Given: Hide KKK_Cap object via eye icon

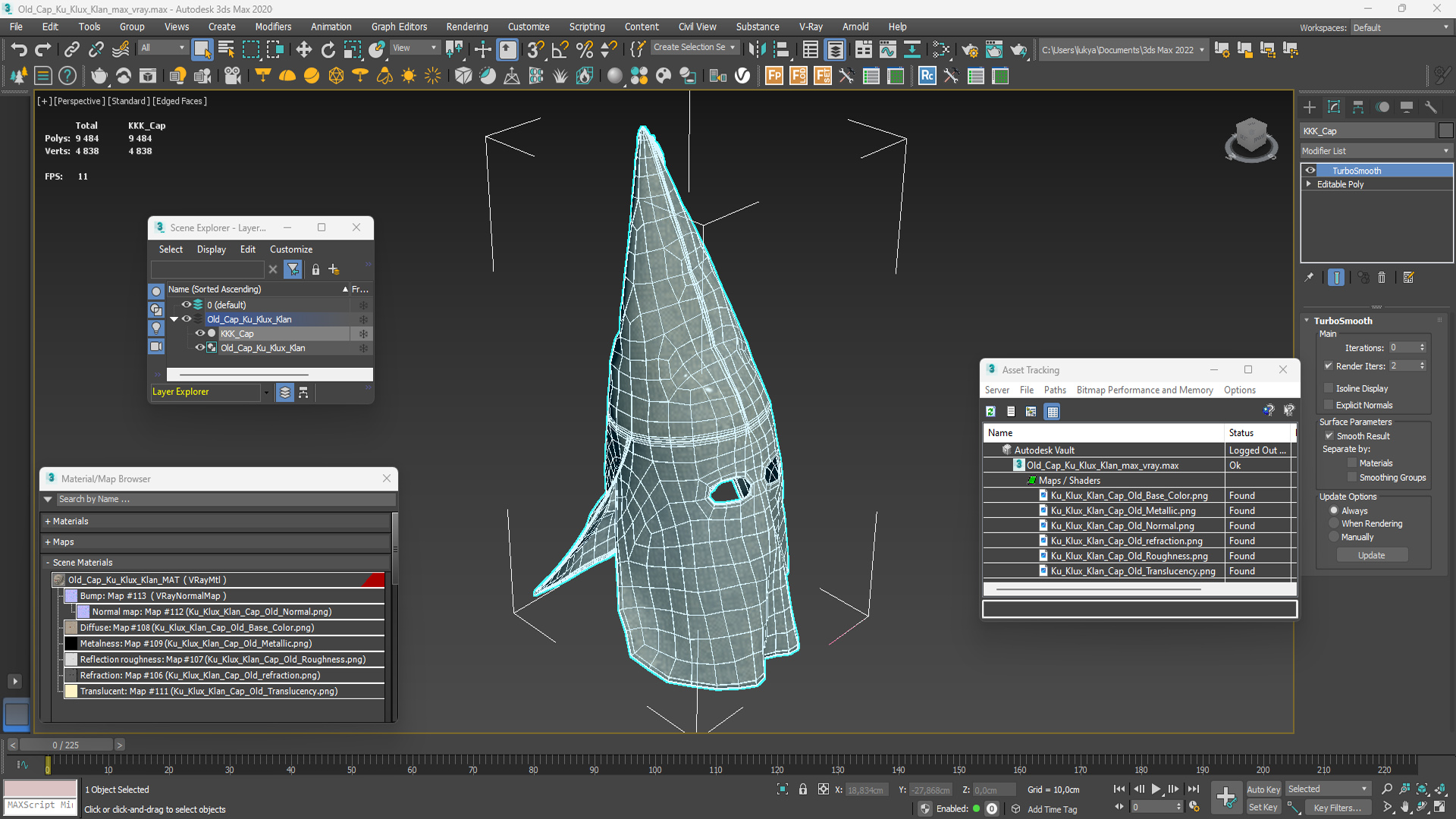Looking at the screenshot, I should point(200,334).
